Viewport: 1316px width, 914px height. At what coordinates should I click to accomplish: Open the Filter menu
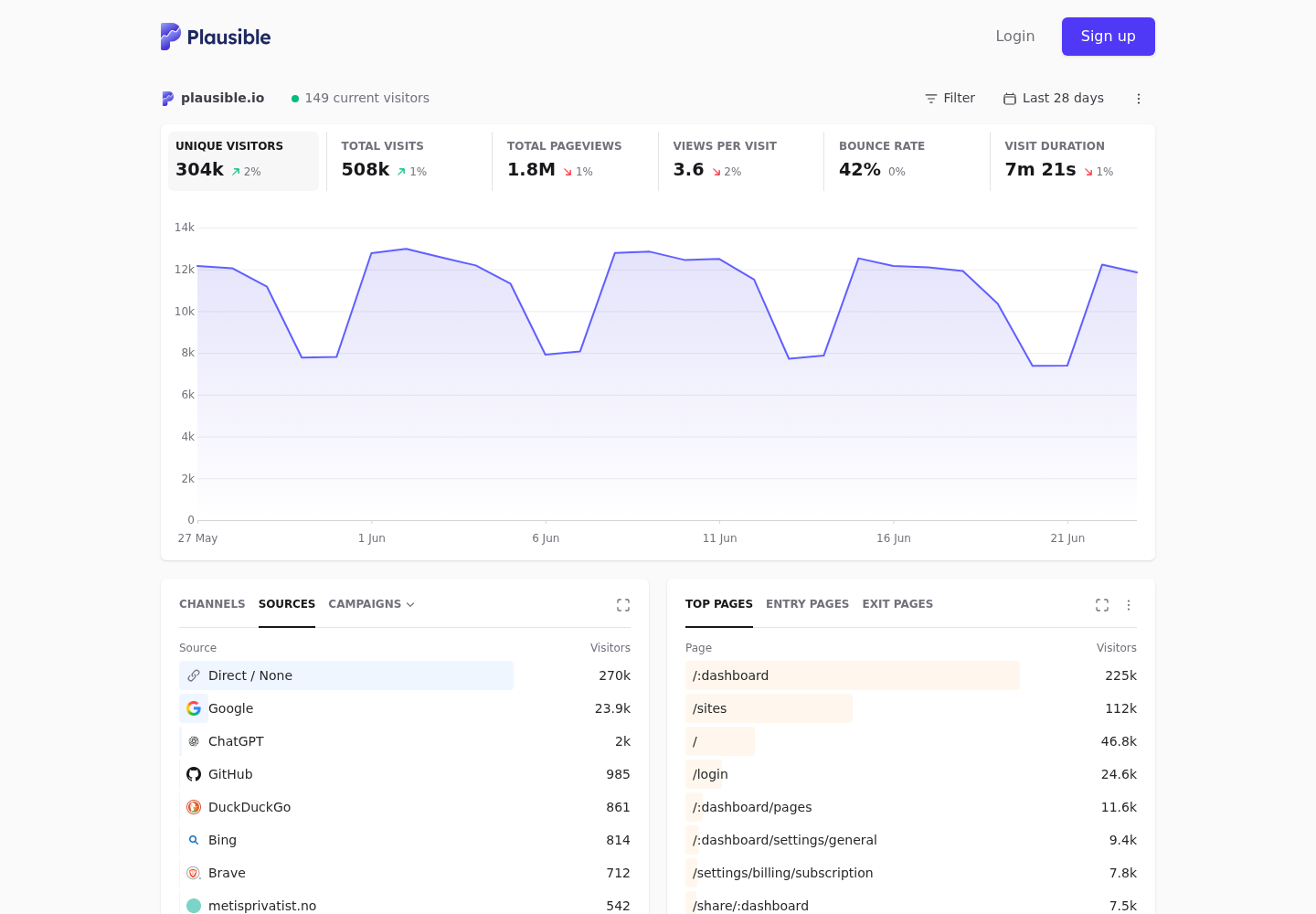tap(950, 98)
